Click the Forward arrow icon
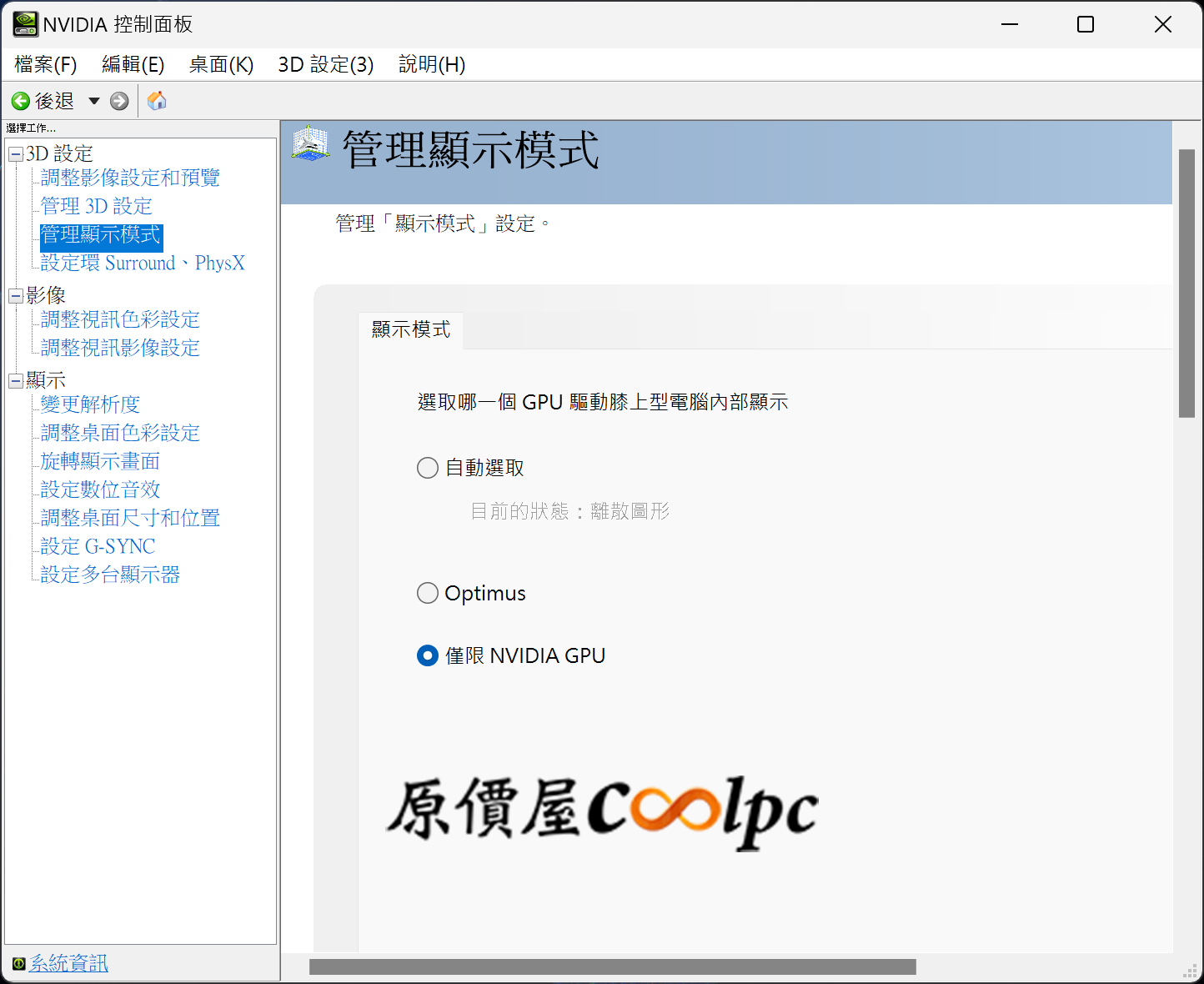Viewport: 1204px width, 984px height. click(x=119, y=101)
